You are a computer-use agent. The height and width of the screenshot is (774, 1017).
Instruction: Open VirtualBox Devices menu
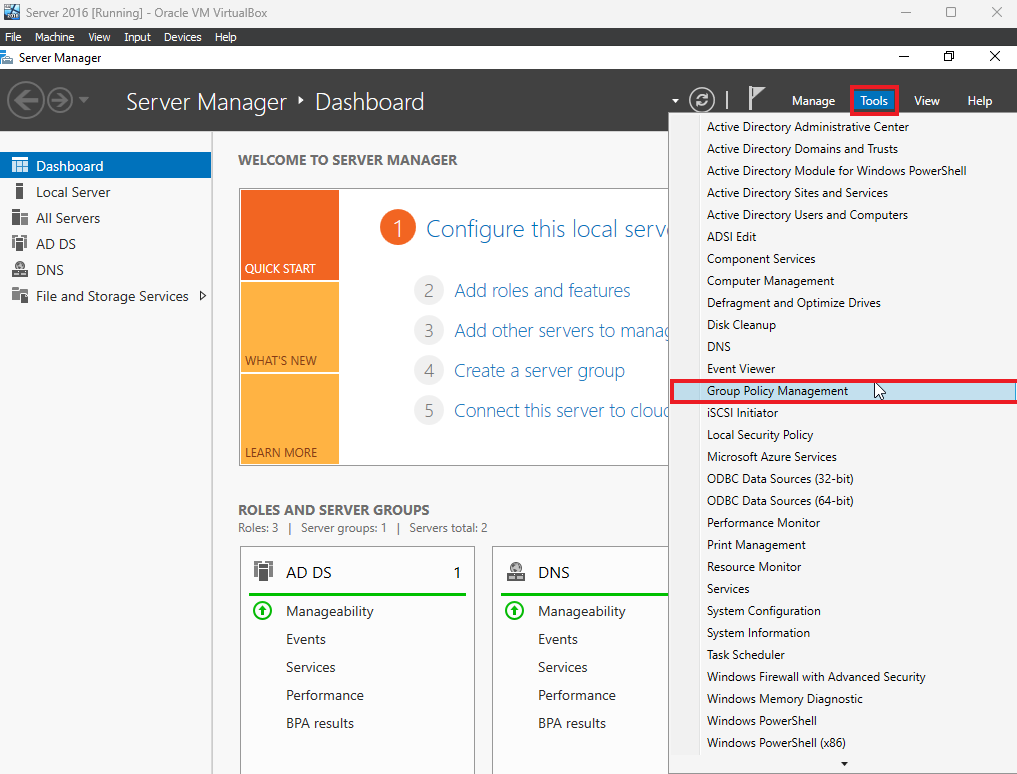182,37
